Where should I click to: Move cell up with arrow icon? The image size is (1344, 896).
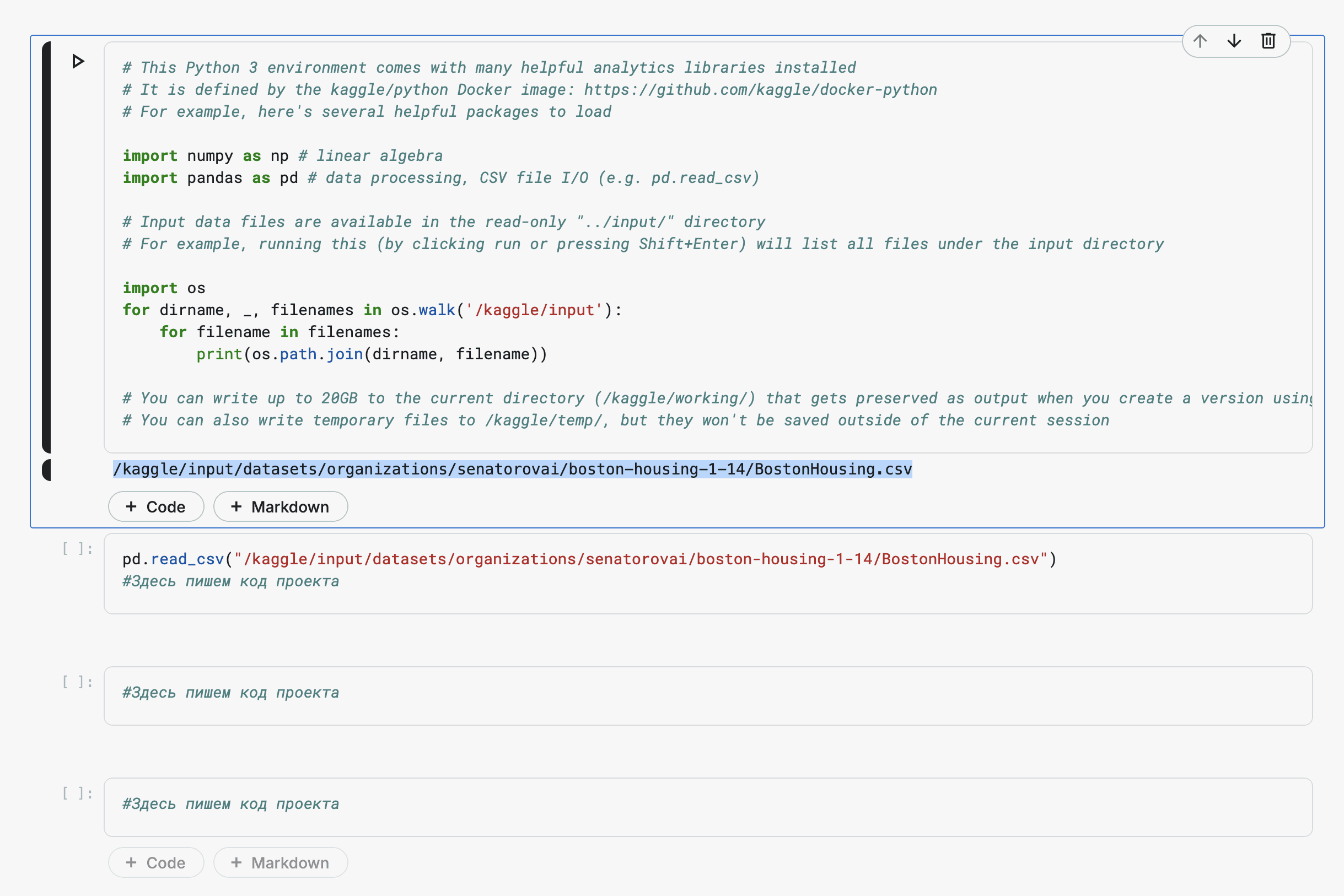pyautogui.click(x=1200, y=41)
